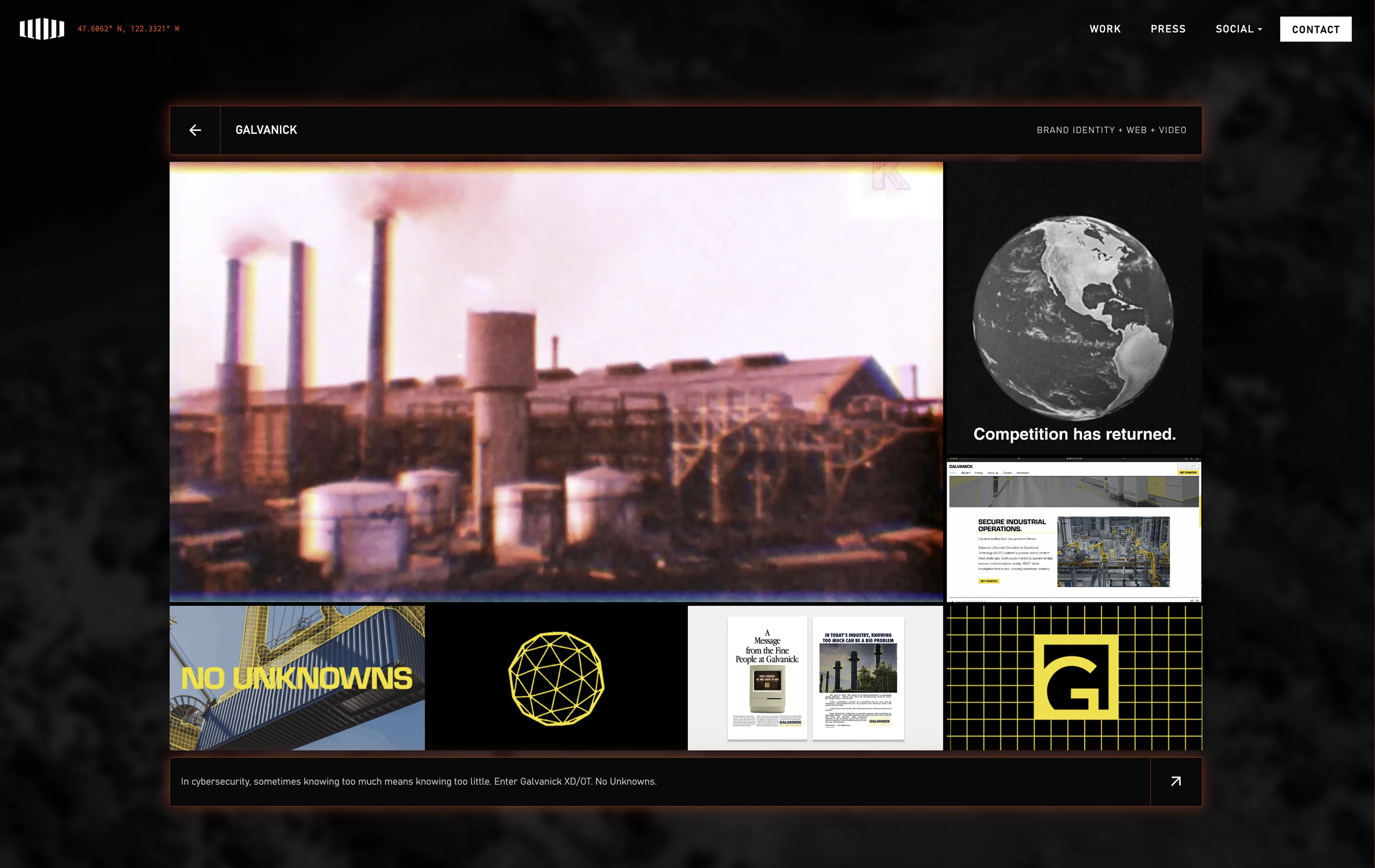Click the Knowing Too Much poster
Image resolution: width=1375 pixels, height=868 pixels.
tap(858, 677)
